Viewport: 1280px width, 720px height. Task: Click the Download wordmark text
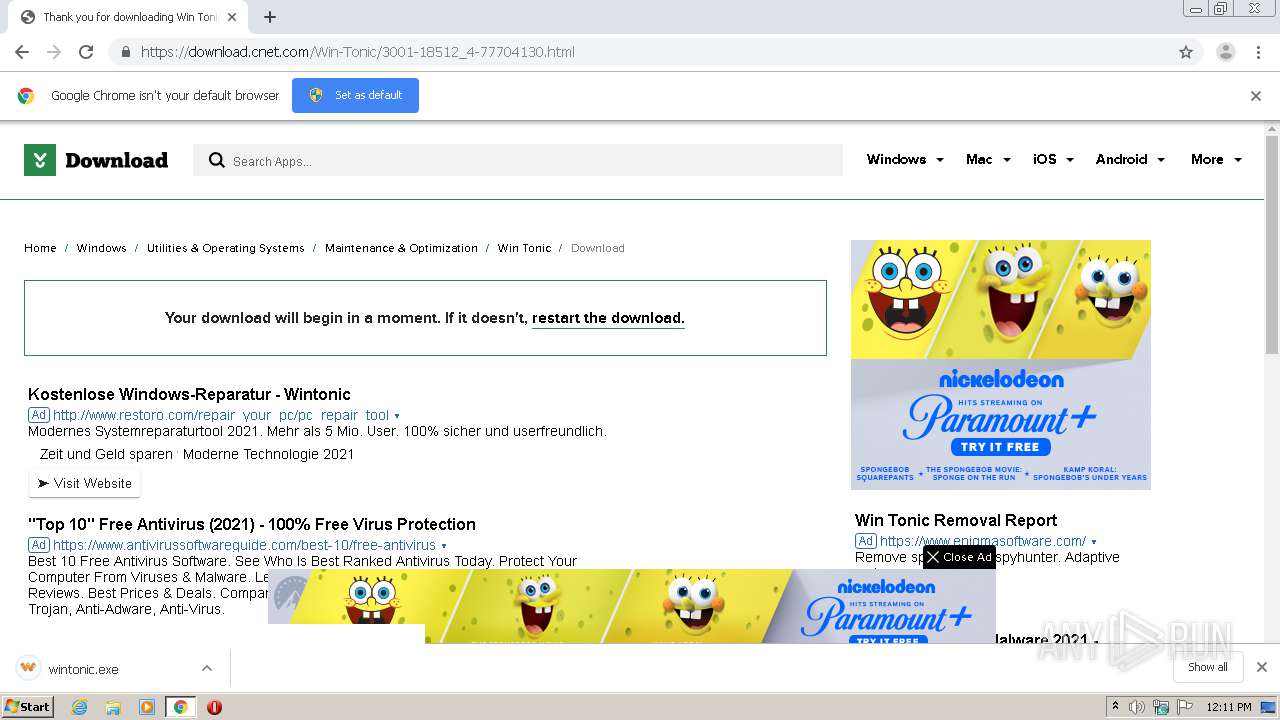click(116, 160)
